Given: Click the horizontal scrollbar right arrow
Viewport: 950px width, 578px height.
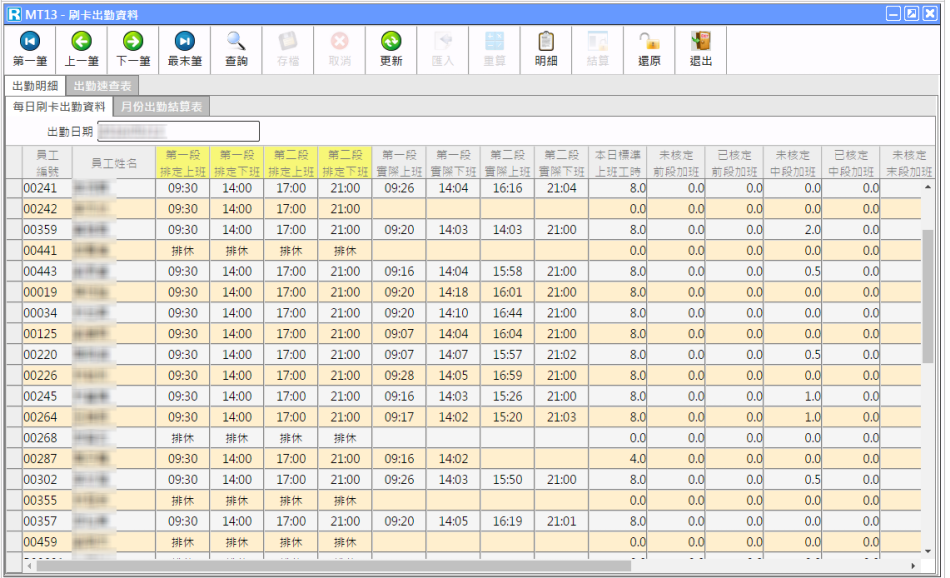Looking at the screenshot, I should [x=913, y=566].
